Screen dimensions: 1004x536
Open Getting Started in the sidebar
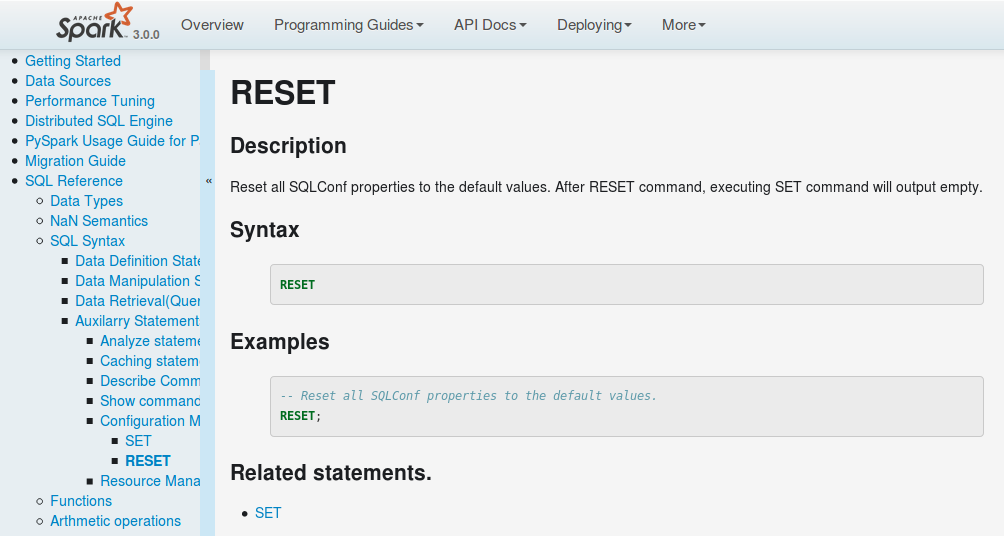73,61
